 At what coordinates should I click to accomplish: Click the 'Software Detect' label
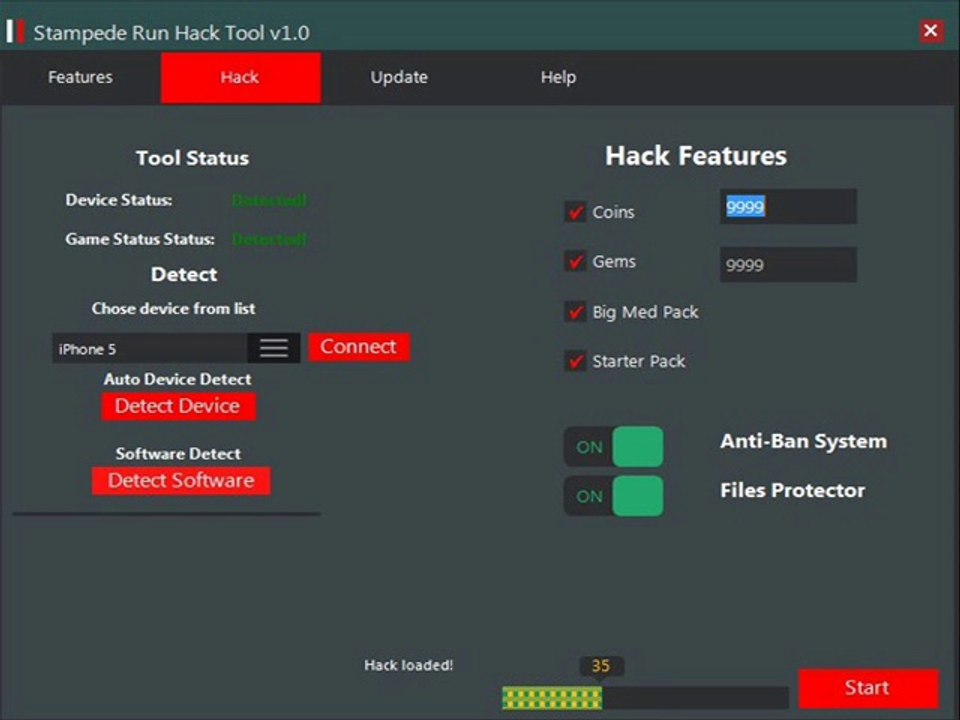(178, 454)
